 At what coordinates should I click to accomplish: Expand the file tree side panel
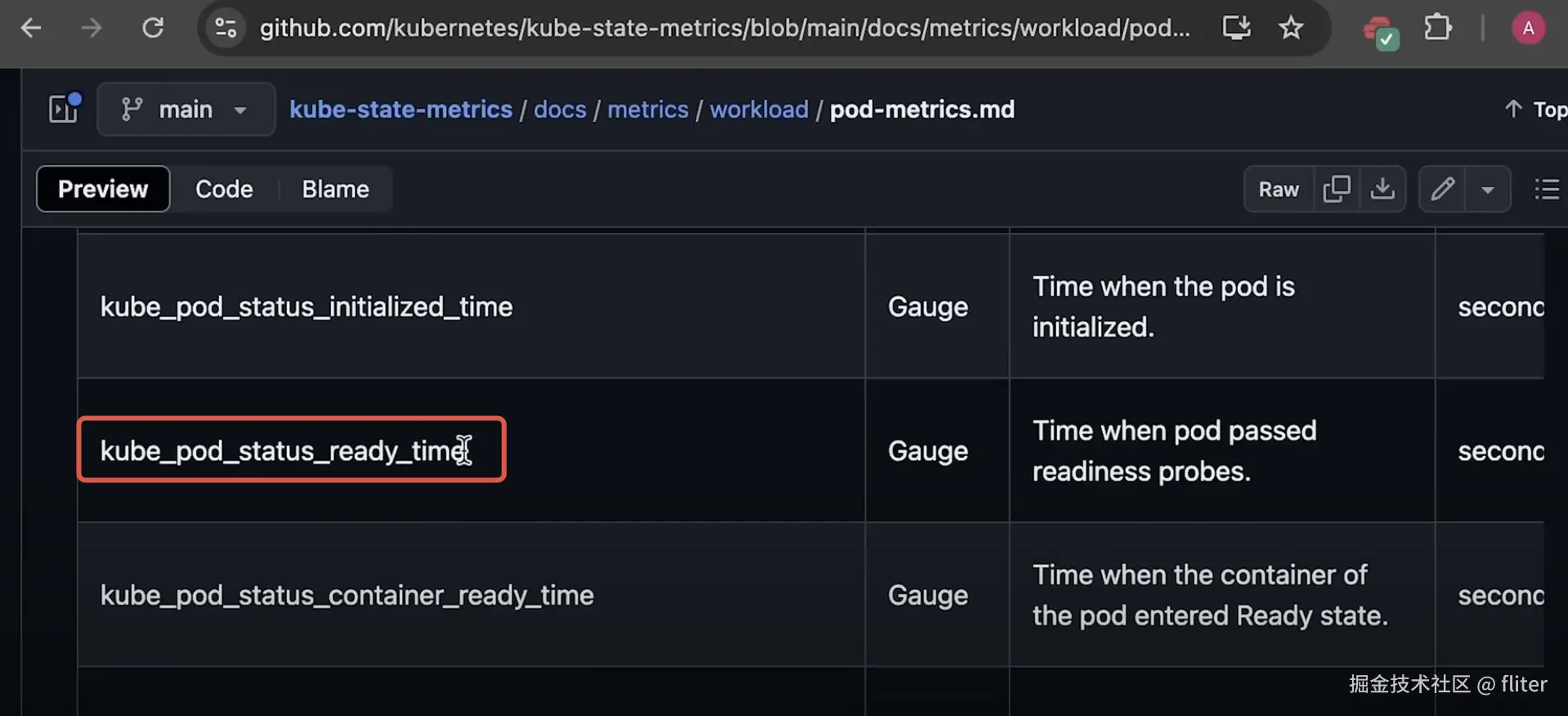64,109
